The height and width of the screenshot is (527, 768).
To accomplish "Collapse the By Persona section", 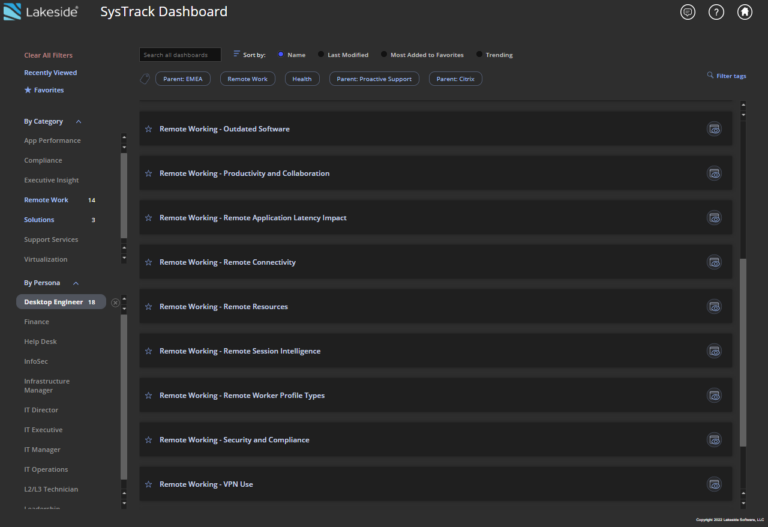I will [x=76, y=283].
